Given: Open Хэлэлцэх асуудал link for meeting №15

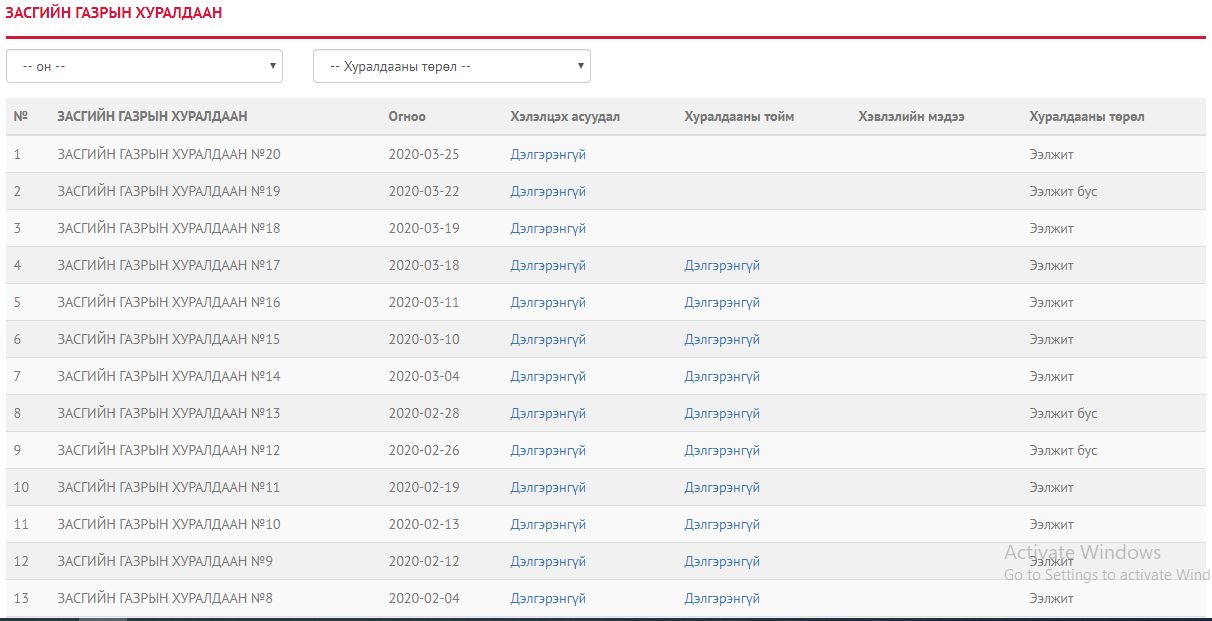Looking at the screenshot, I should [x=548, y=340].
